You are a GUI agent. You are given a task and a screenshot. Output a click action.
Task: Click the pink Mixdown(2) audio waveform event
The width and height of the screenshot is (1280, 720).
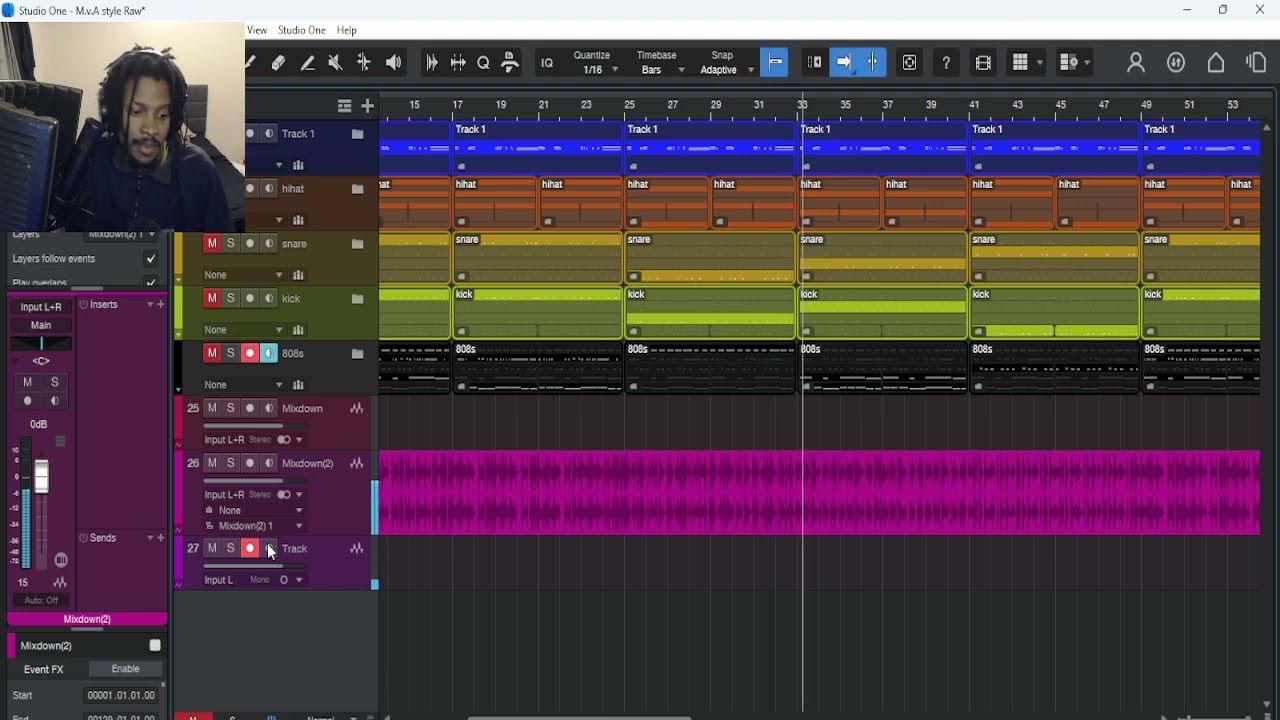[x=819, y=493]
